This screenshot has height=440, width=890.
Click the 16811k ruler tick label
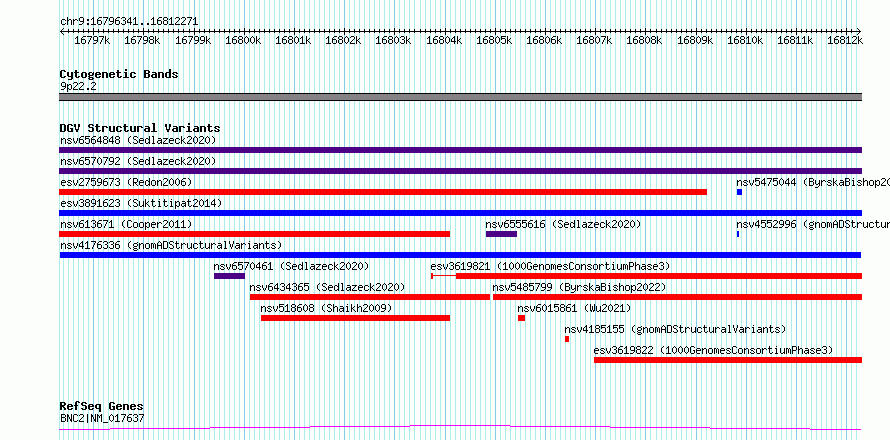(x=795, y=41)
